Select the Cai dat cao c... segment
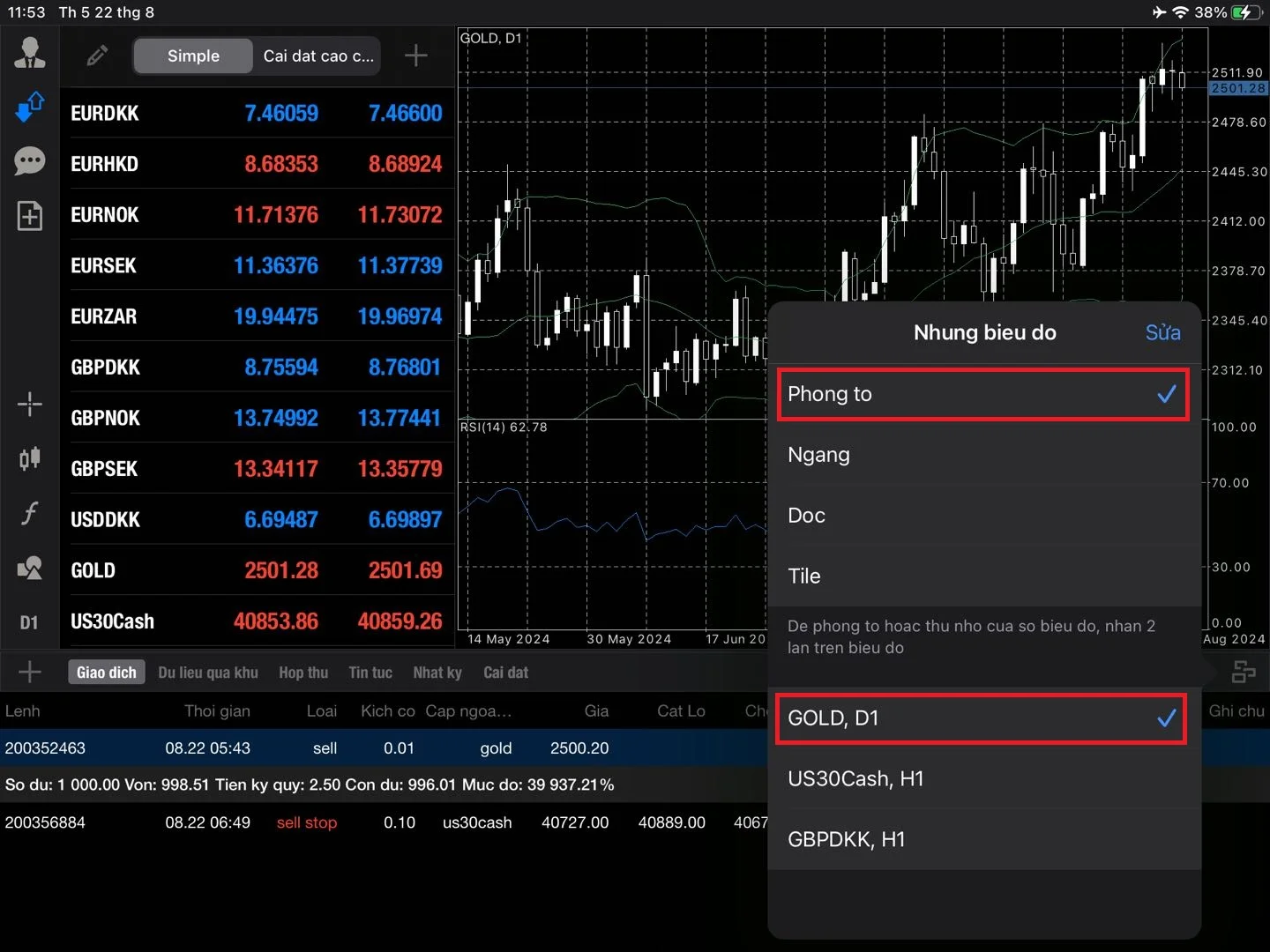 [x=318, y=56]
